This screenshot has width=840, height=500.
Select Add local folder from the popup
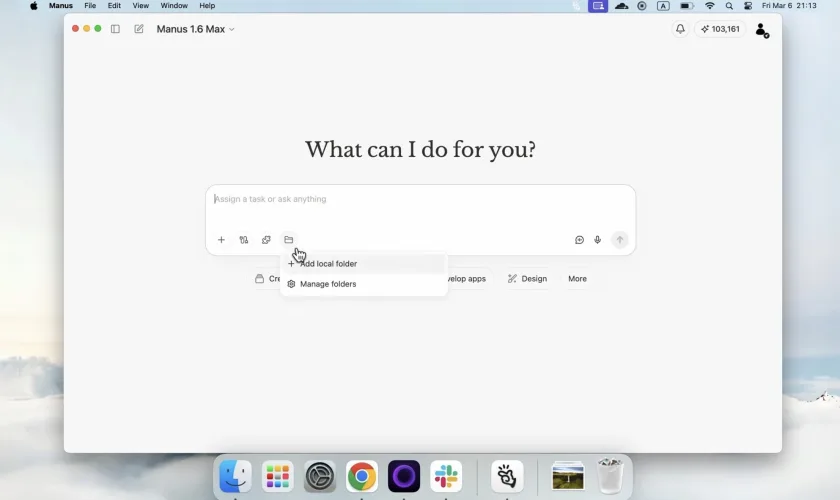328,264
